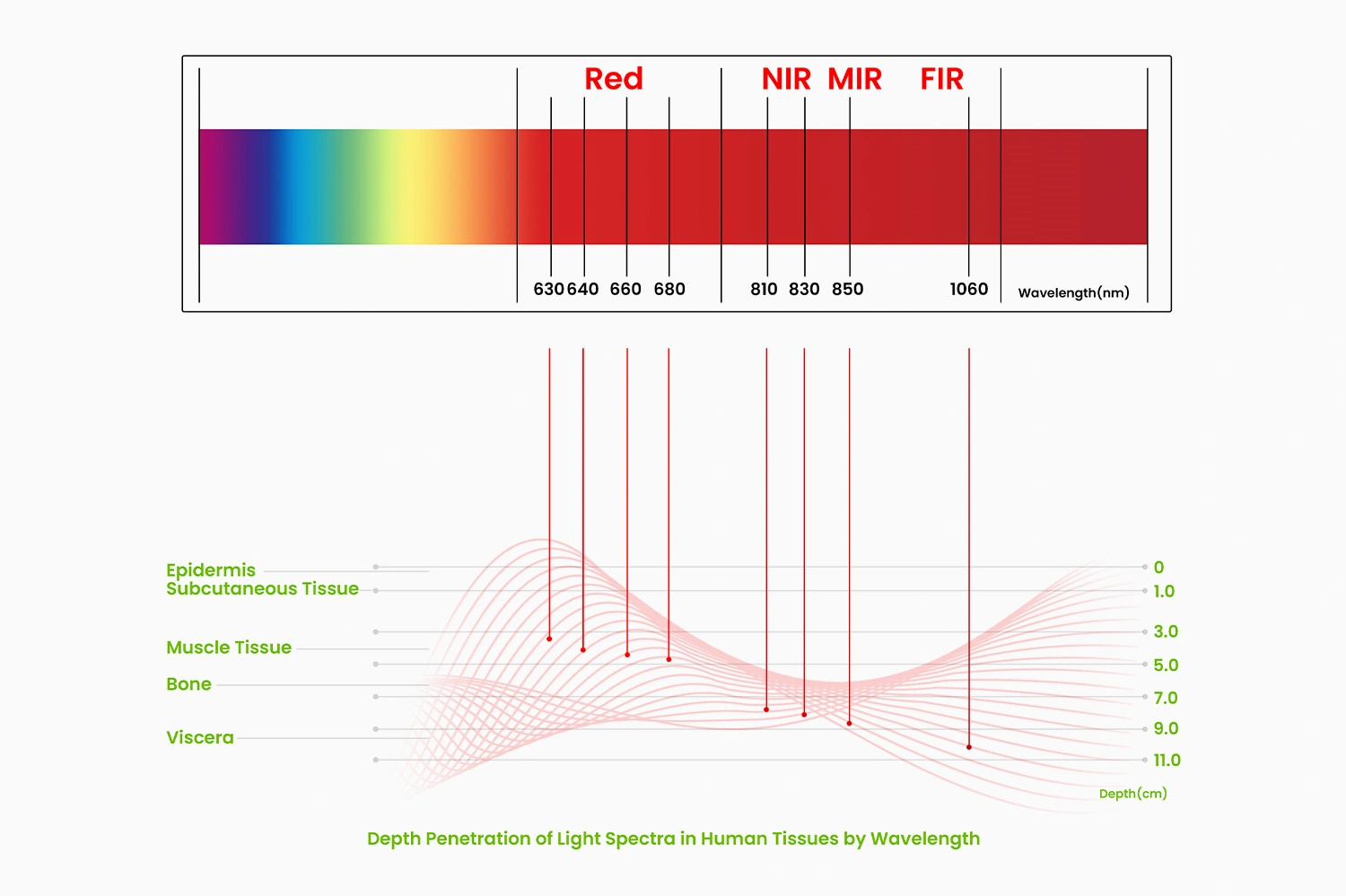Click the Muscle Tissue label
Viewport: 1346px width, 896px height.
click(229, 648)
